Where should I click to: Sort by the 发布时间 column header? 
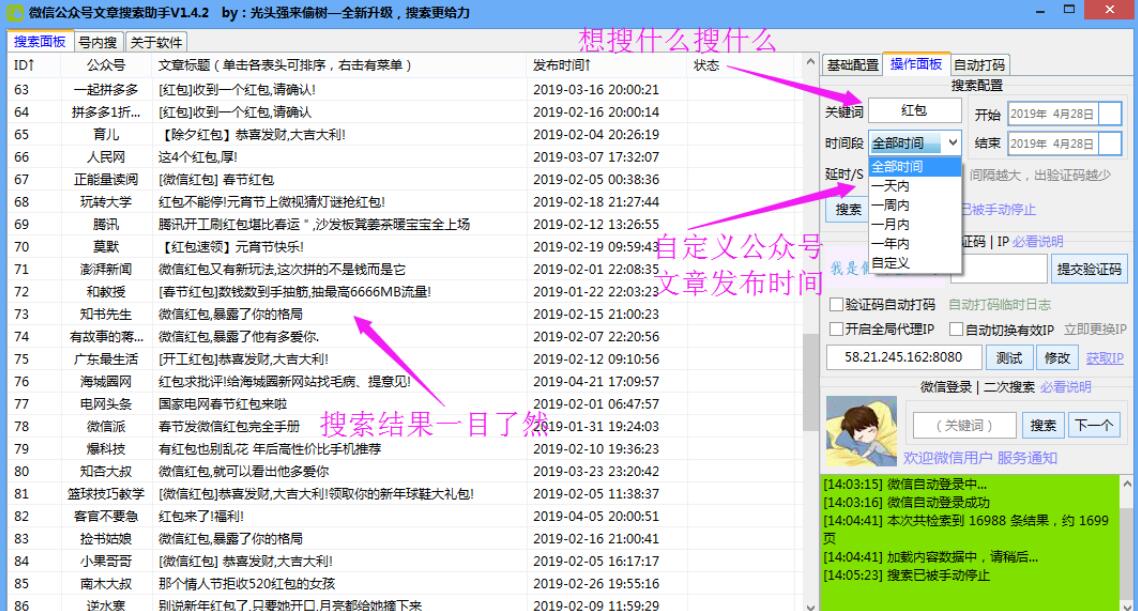pos(607,65)
